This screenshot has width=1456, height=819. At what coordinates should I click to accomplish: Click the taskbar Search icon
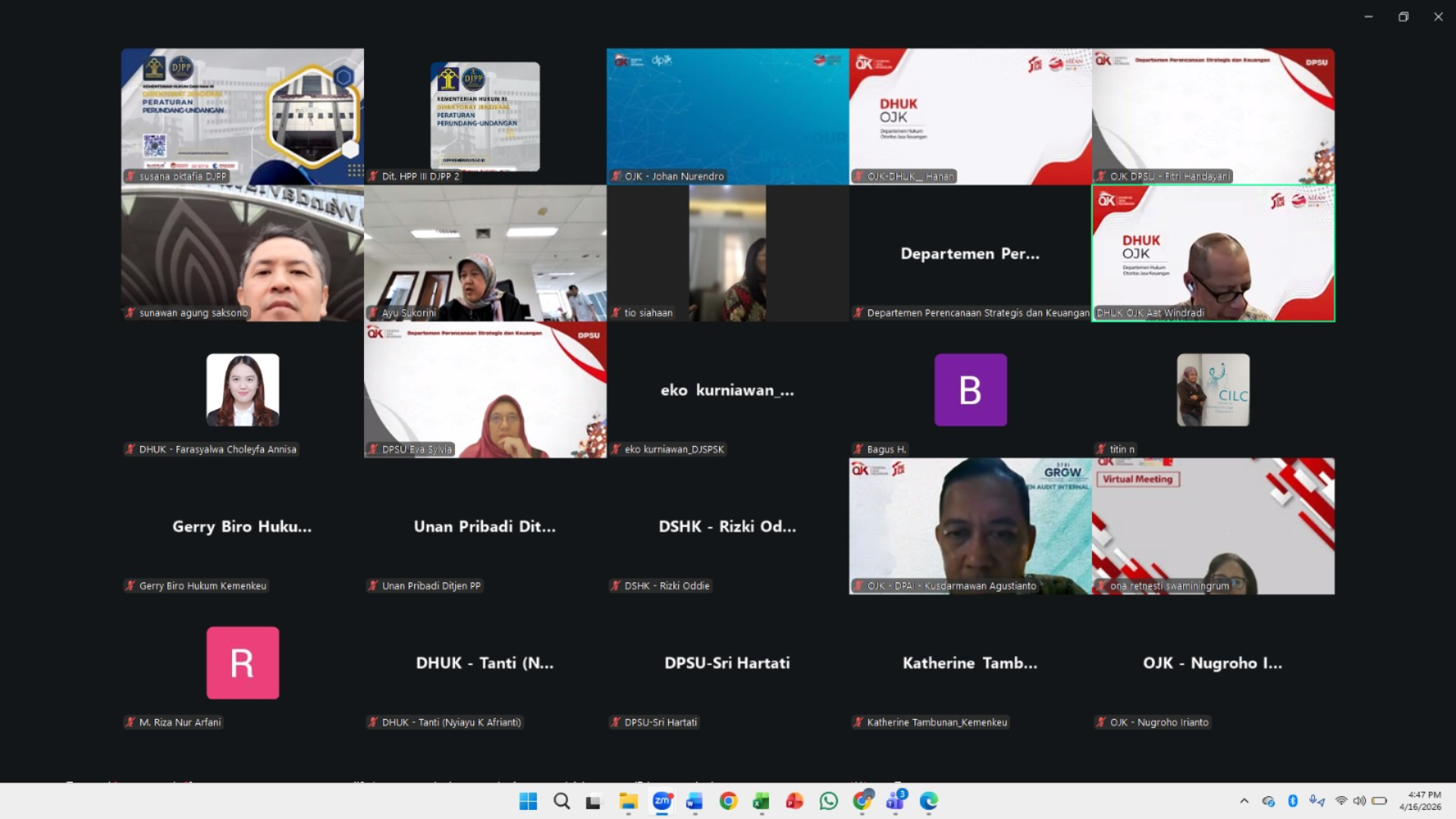(561, 801)
